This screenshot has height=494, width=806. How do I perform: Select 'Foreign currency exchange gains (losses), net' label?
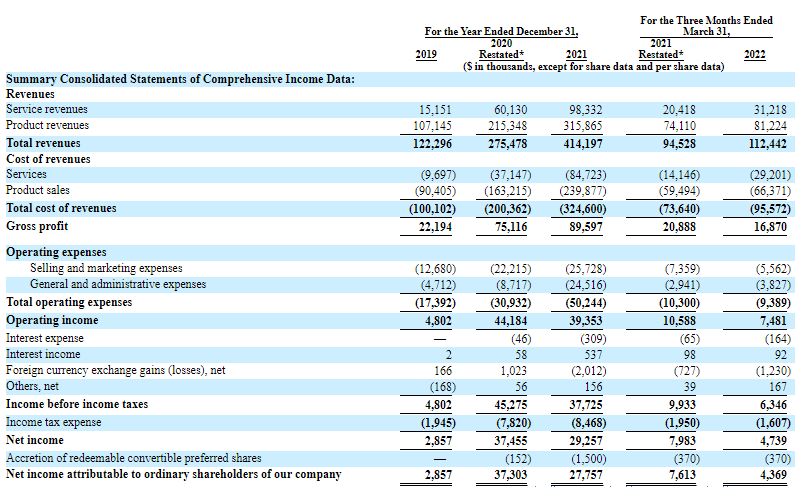[116, 370]
